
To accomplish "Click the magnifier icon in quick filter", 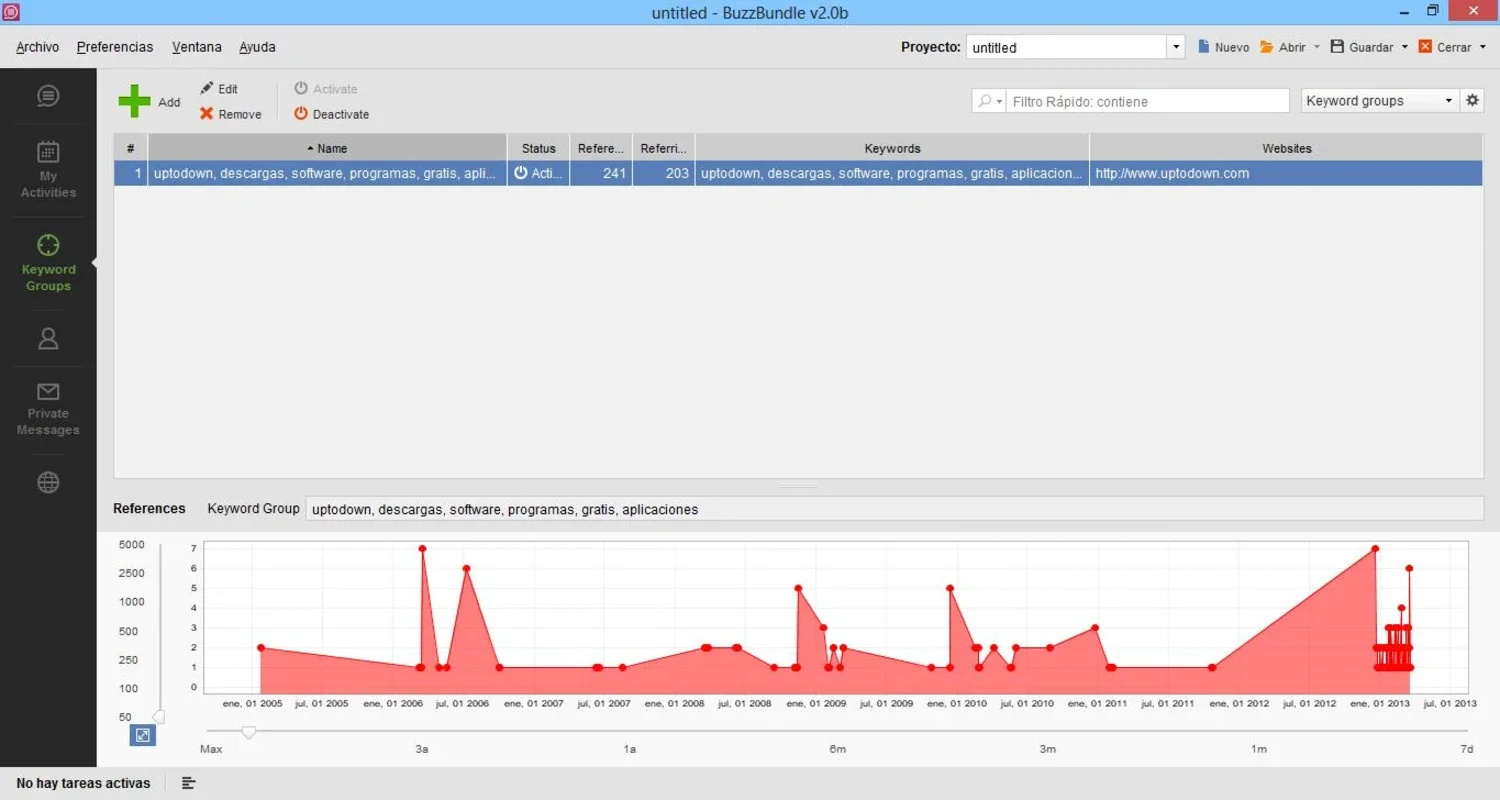I will pyautogui.click(x=984, y=101).
